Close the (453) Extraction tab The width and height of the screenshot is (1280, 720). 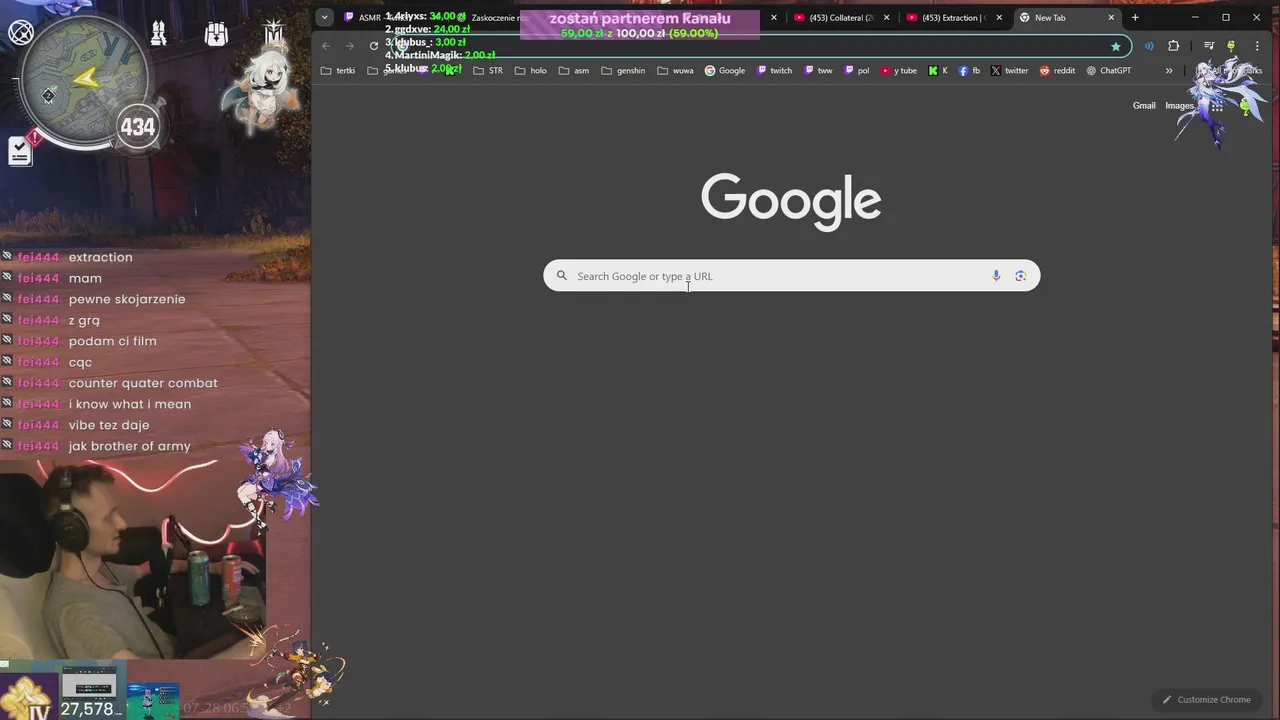pyautogui.click(x=999, y=17)
